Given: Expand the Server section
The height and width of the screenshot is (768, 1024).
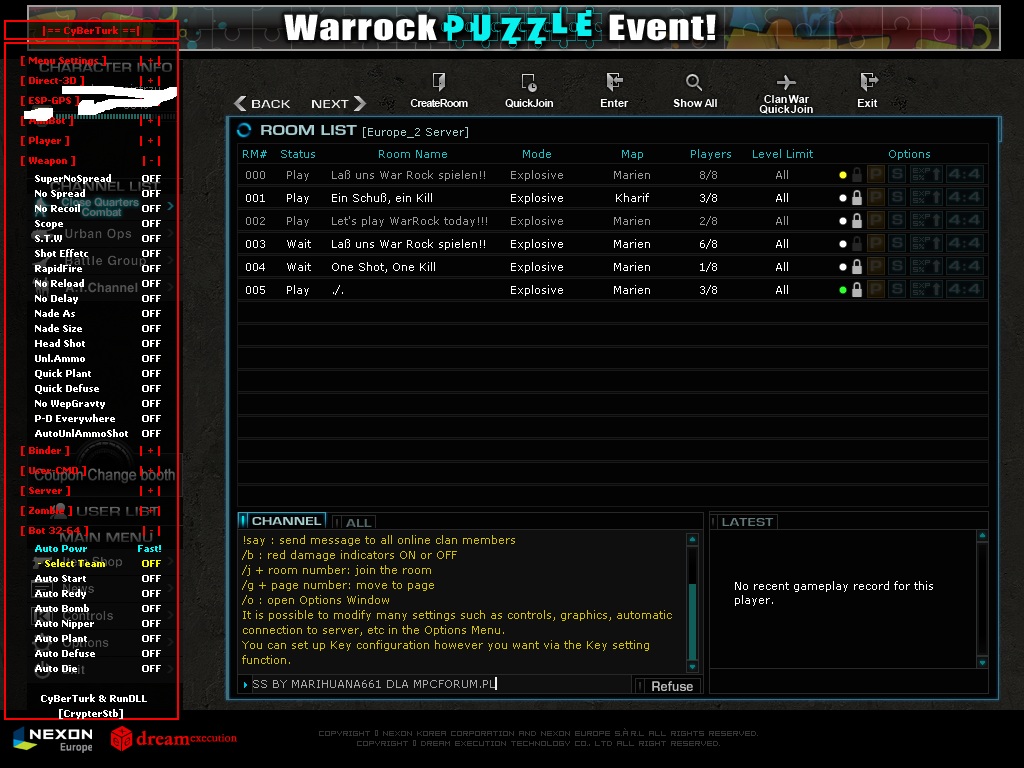Looking at the screenshot, I should coord(150,491).
